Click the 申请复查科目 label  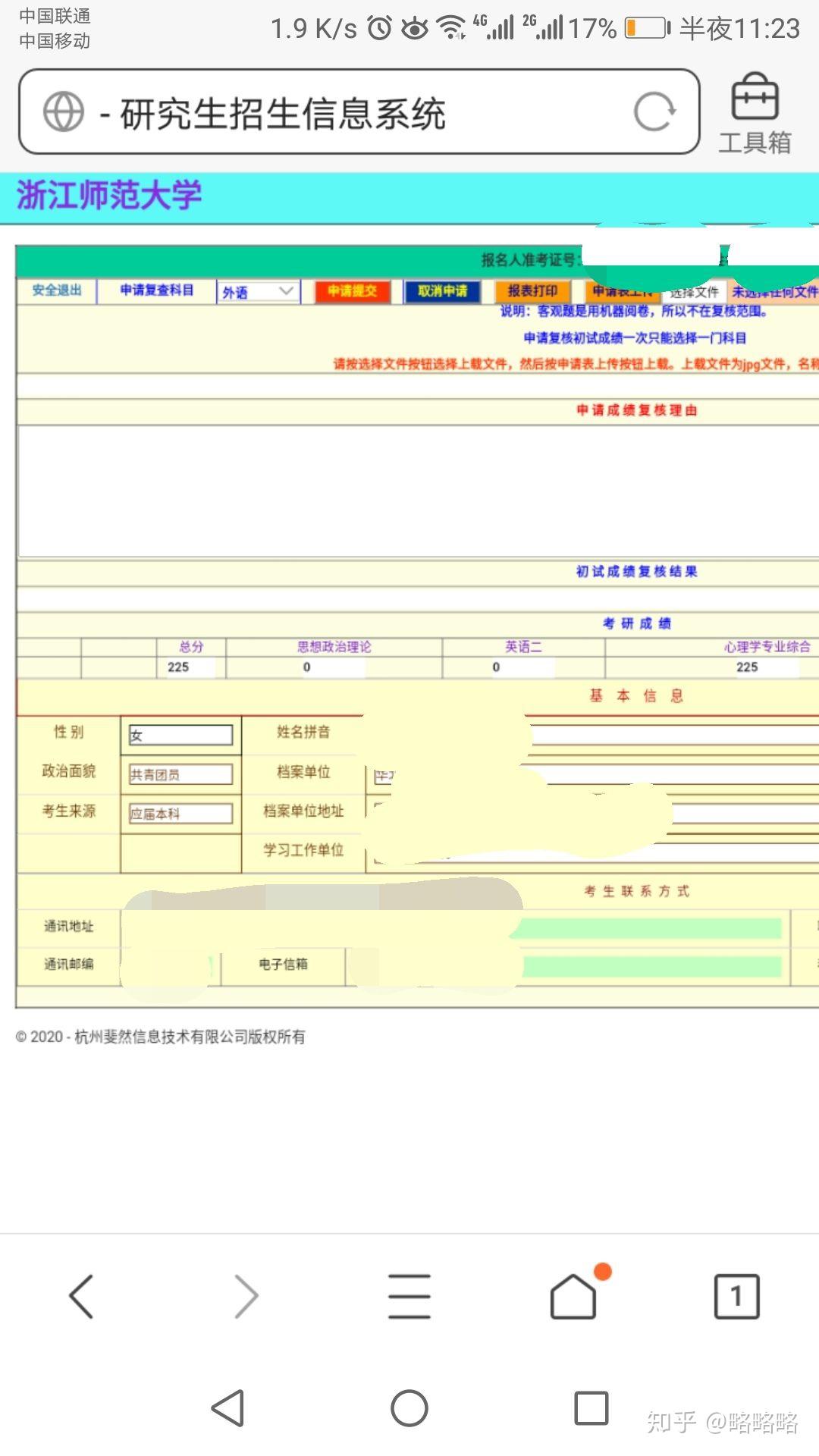157,290
